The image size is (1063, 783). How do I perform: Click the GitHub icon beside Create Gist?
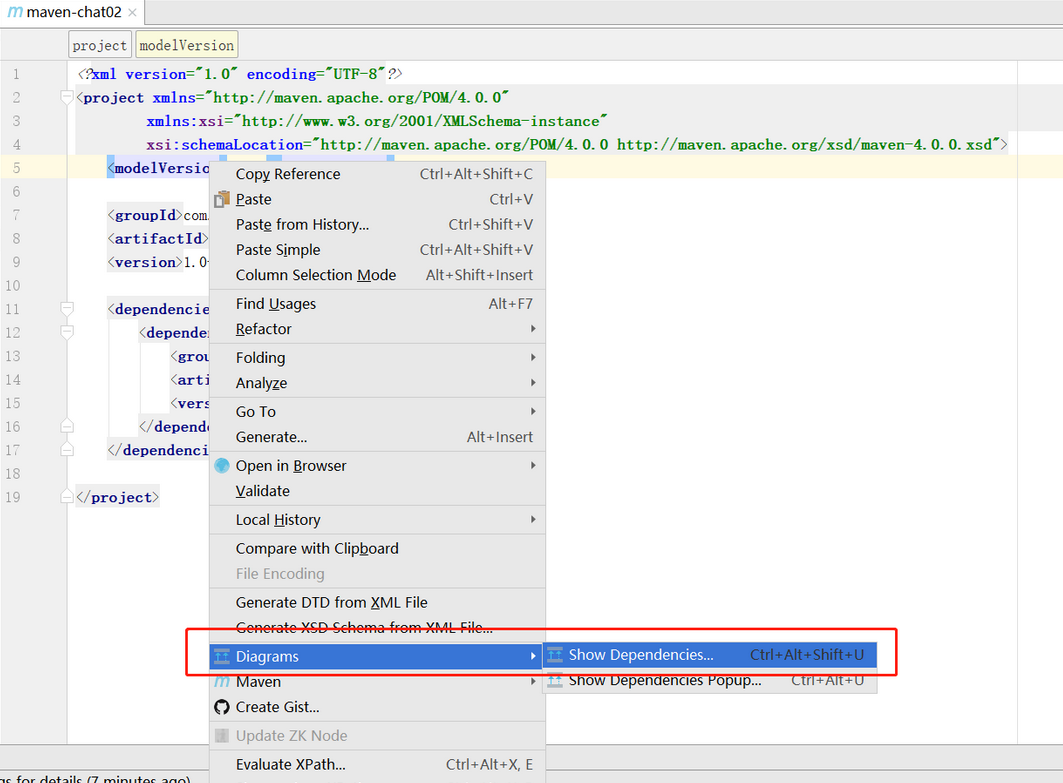pyautogui.click(x=222, y=707)
